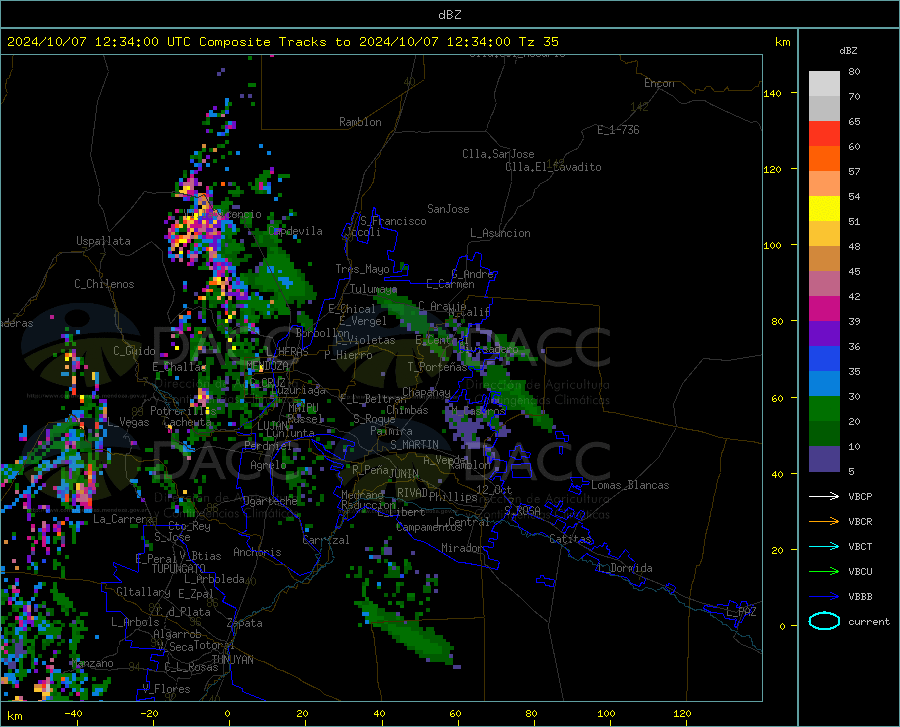This screenshot has width=900, height=727.
Task: Click the blue VBBB arrow legend icon
Action: (824, 596)
